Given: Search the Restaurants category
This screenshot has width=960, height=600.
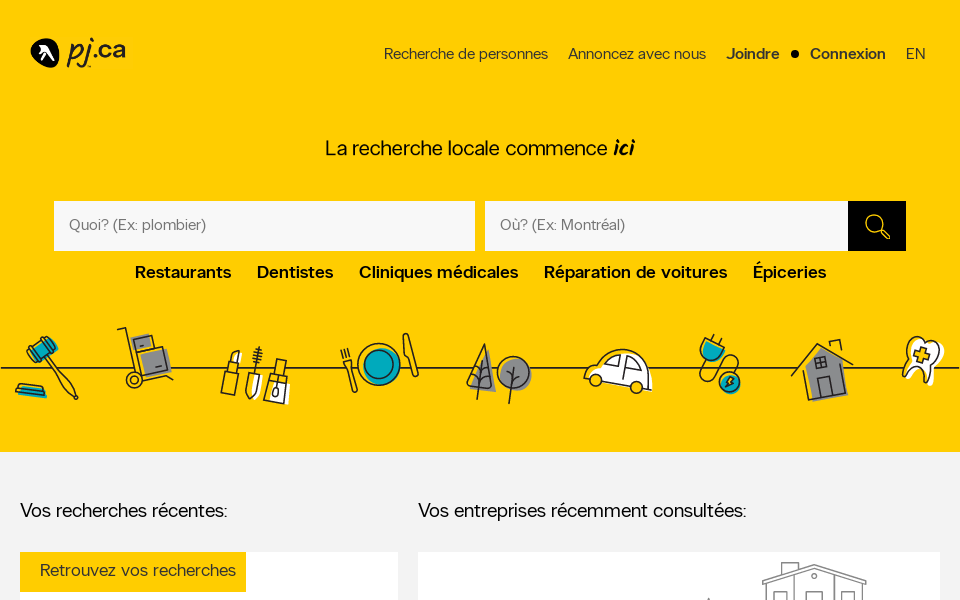Looking at the screenshot, I should pos(183,272).
